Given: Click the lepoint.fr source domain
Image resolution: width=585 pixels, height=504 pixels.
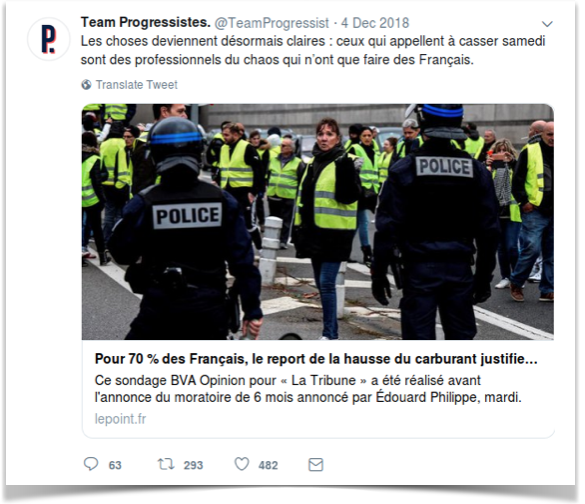Looking at the screenshot, I should 120,419.
